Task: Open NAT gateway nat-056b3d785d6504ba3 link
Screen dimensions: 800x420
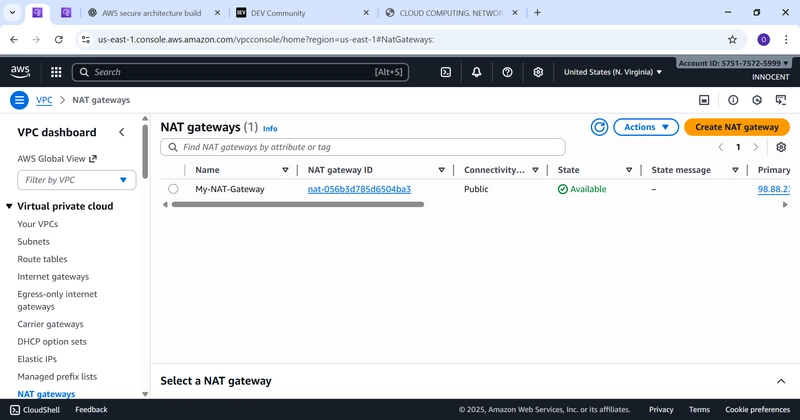Action: point(359,189)
